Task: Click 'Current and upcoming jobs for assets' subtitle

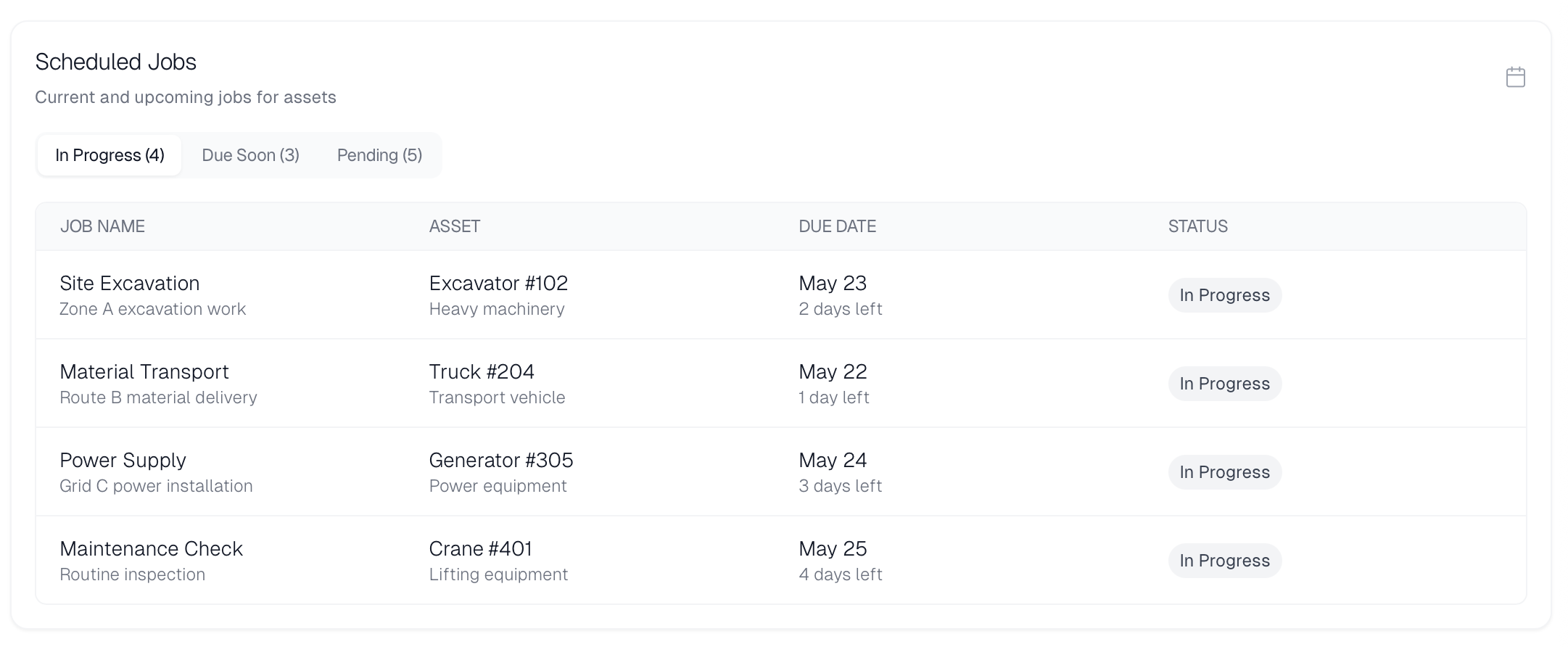Action: tap(186, 97)
